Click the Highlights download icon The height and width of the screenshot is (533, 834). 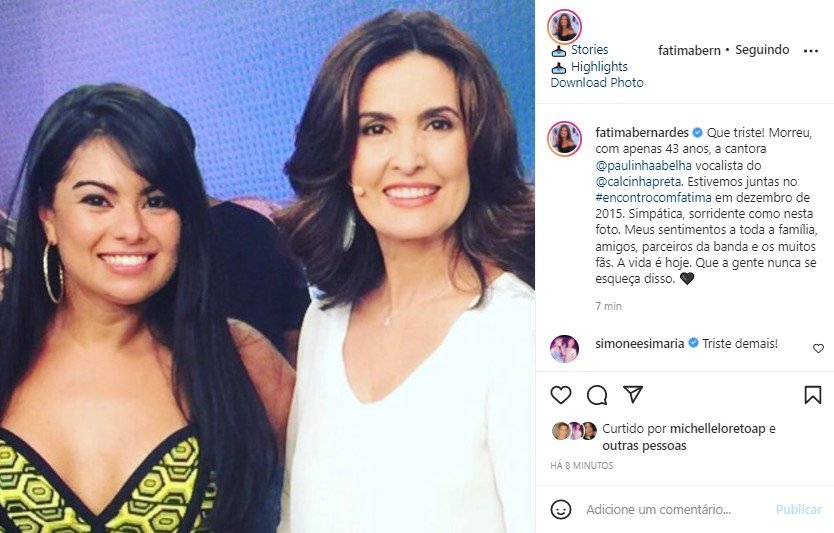point(558,68)
